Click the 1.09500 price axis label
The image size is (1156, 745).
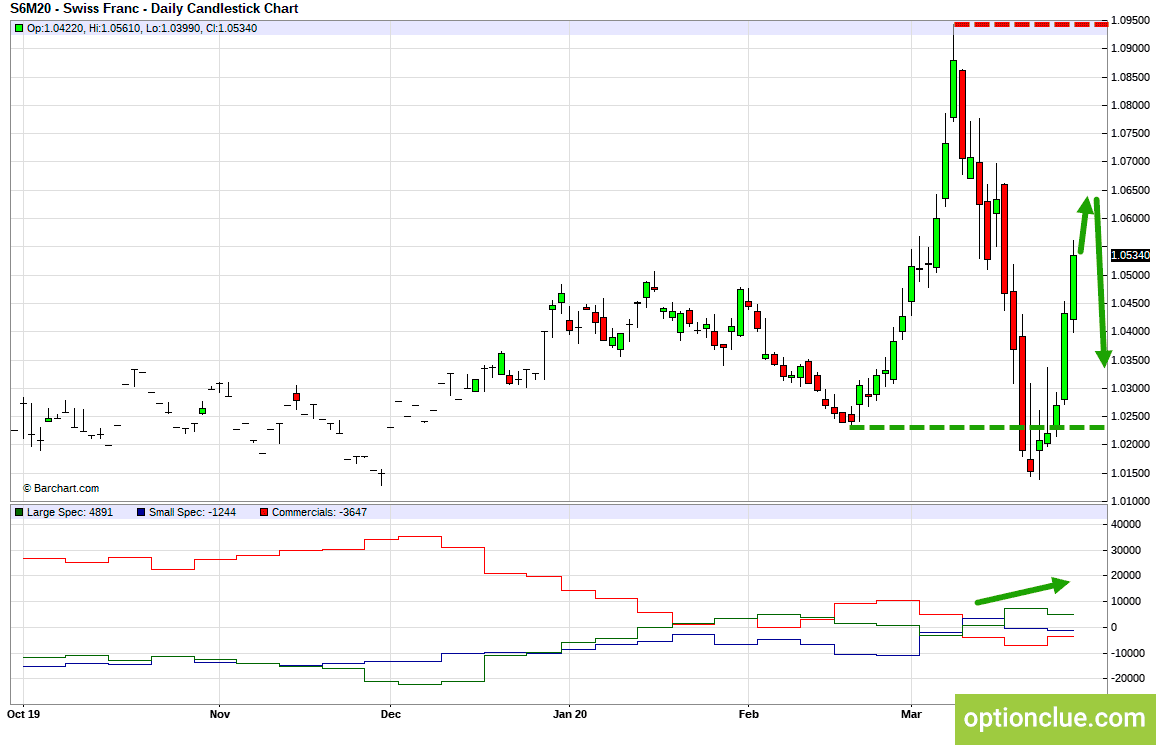(1130, 21)
